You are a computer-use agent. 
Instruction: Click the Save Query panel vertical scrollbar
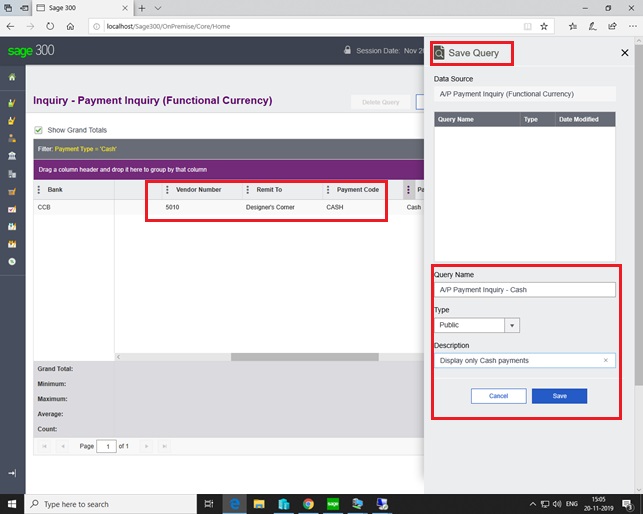pyautogui.click(x=638, y=215)
